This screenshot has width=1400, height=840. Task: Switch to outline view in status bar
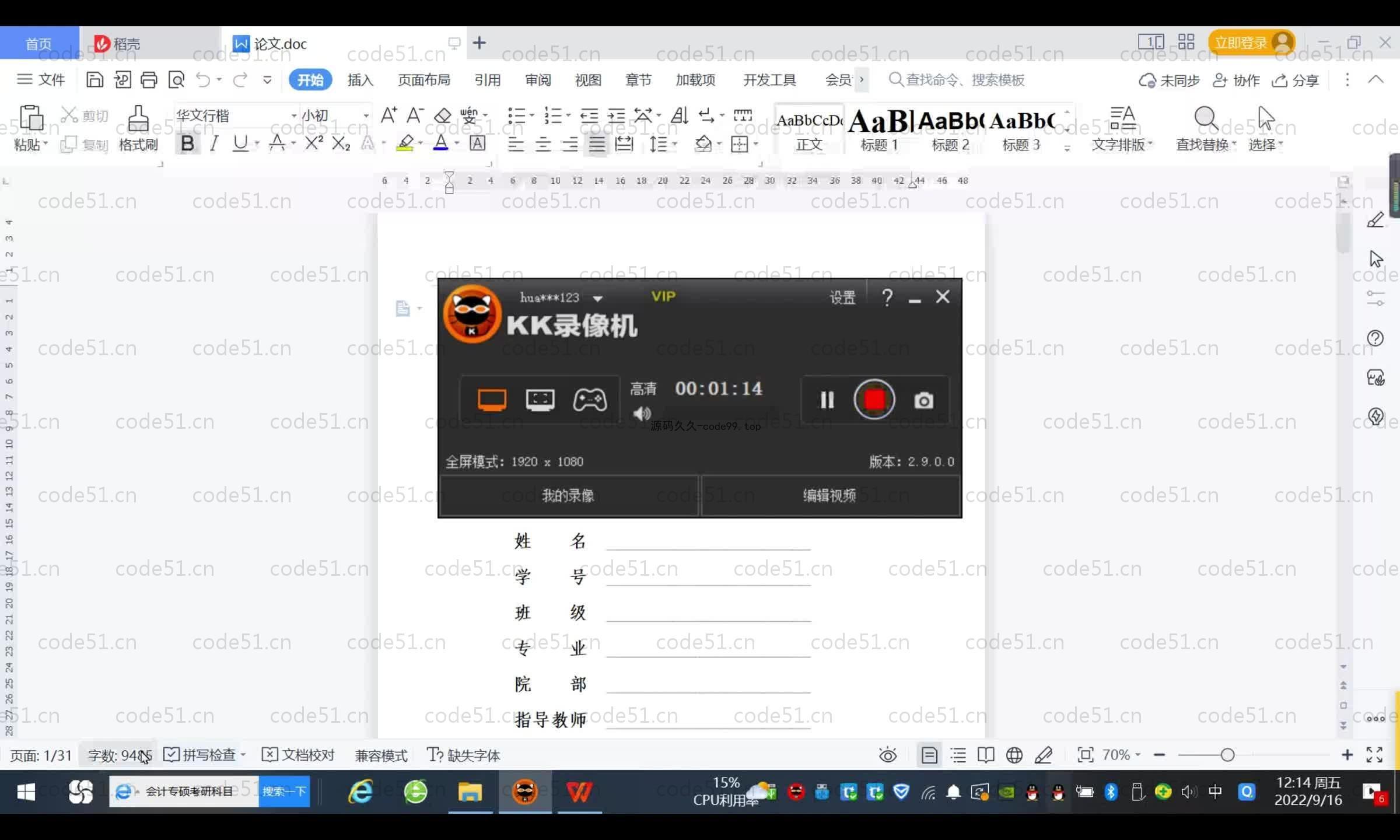[x=958, y=755]
